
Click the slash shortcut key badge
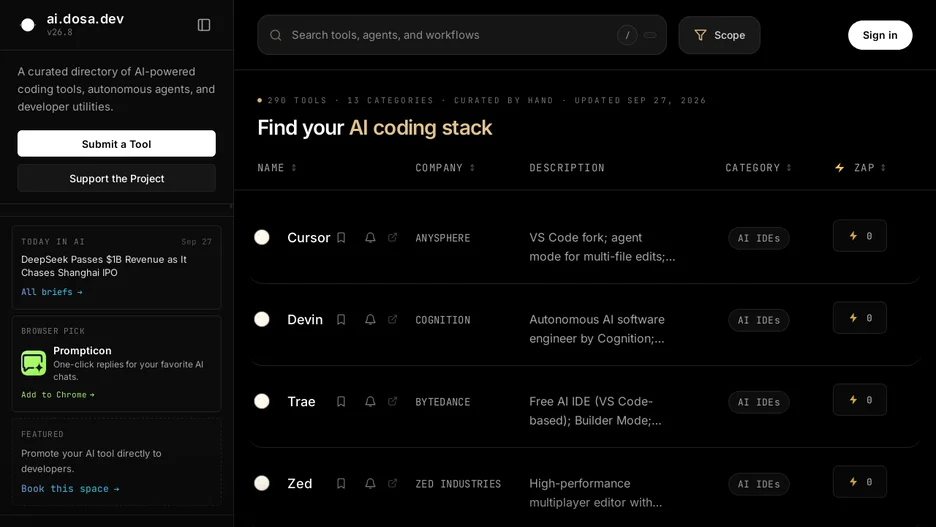[x=627, y=35]
